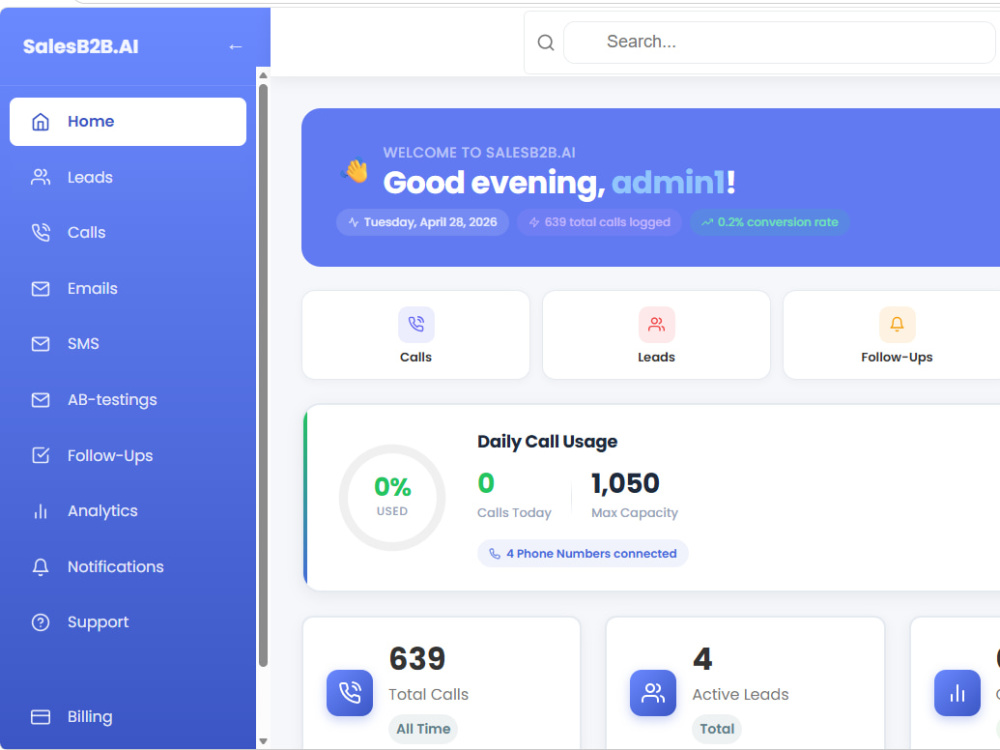
Task: Click the 1,050 Max Capacity value
Action: pyautogui.click(x=625, y=483)
